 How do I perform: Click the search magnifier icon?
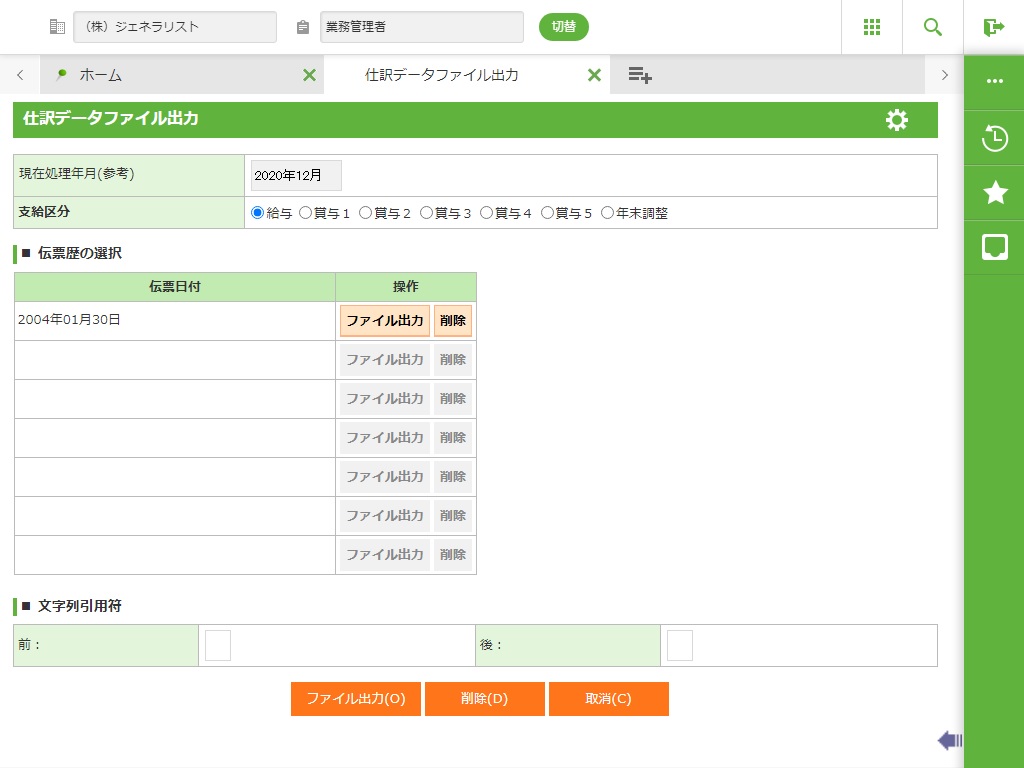click(932, 27)
